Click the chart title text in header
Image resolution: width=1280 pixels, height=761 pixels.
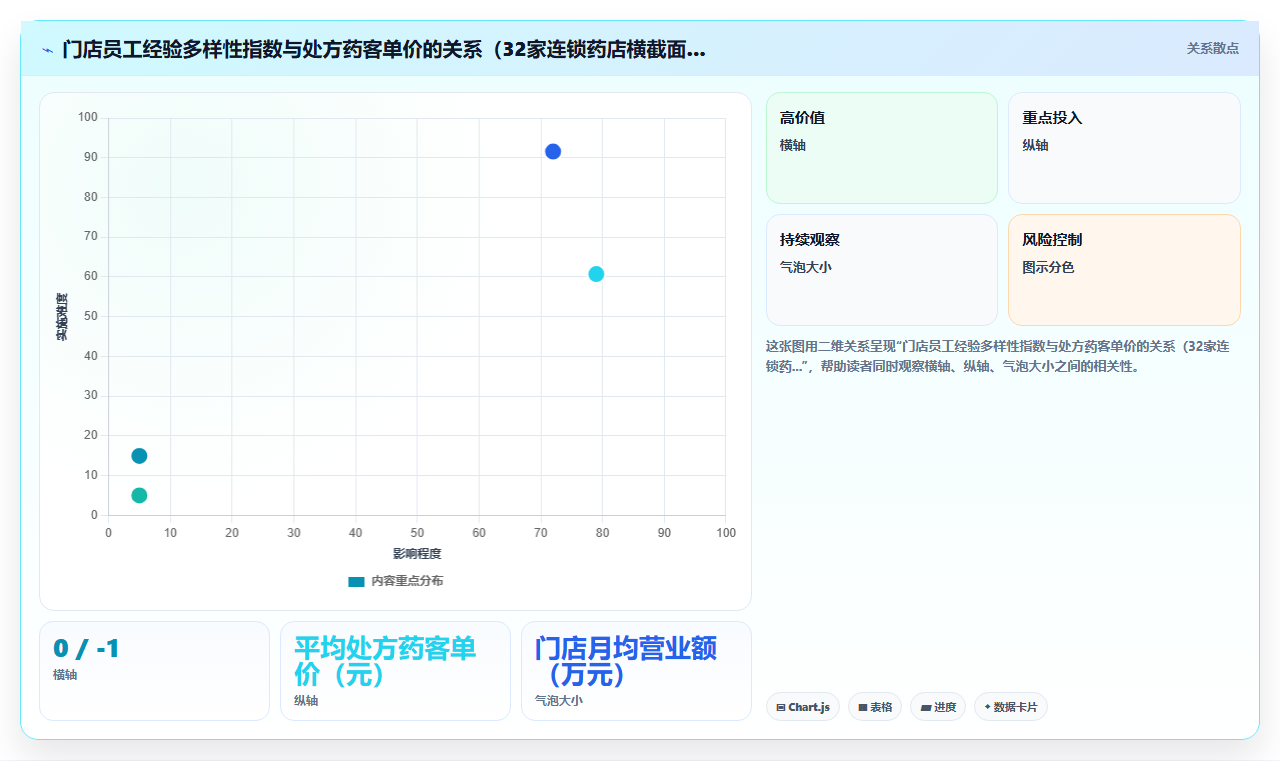(x=384, y=49)
